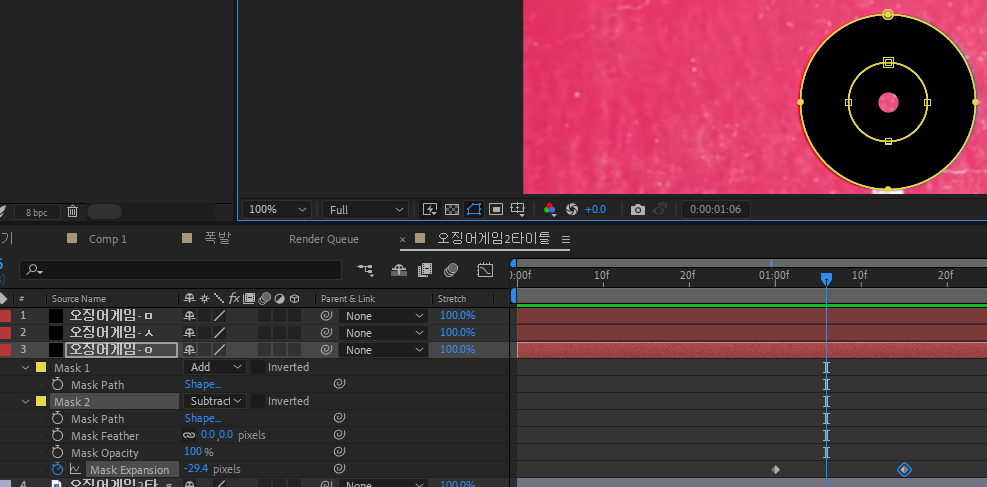Click layer 3 parent pick whip icon
The image size is (987, 487).
(x=326, y=350)
